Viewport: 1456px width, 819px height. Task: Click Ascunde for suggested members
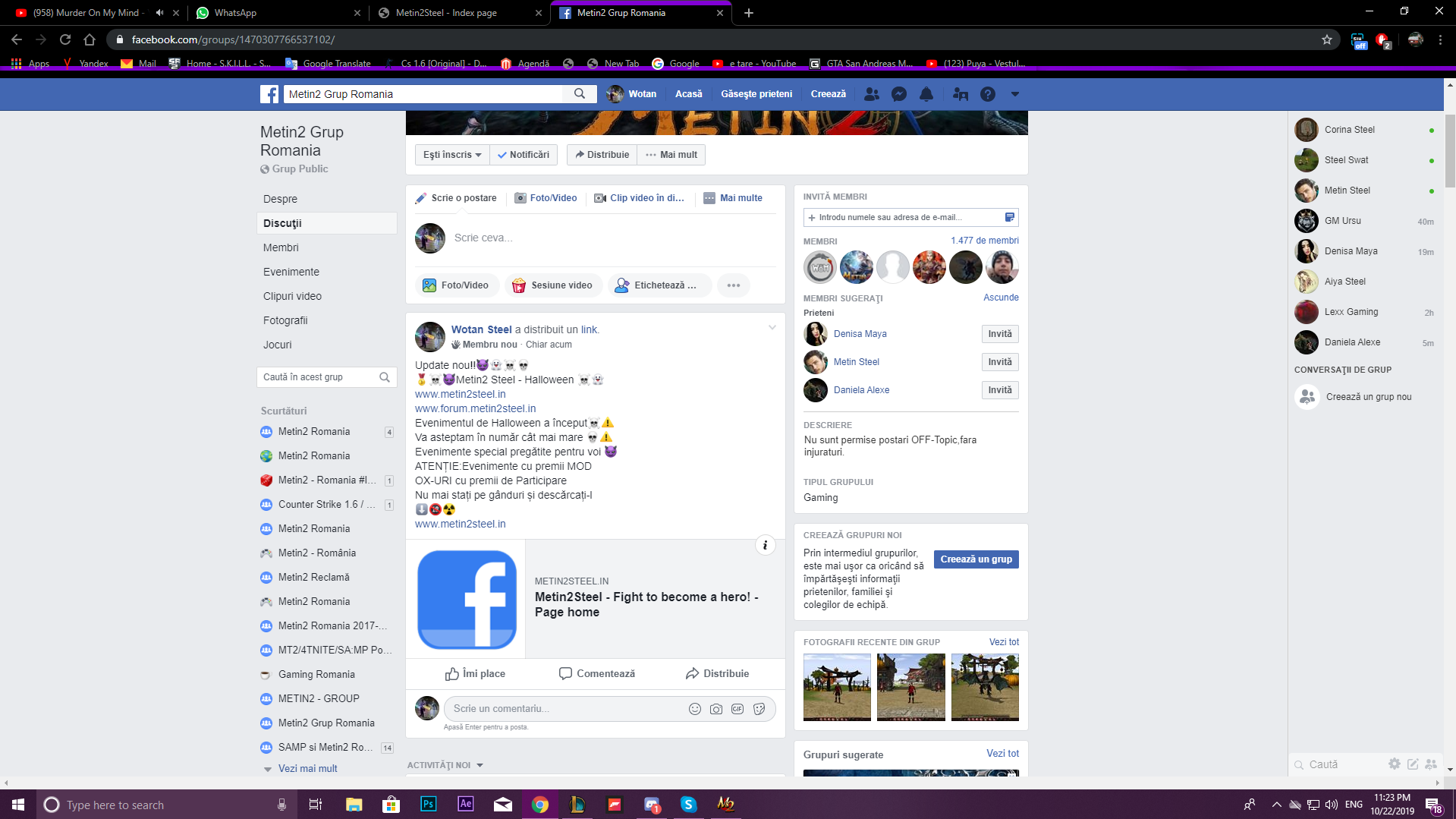(1001, 298)
